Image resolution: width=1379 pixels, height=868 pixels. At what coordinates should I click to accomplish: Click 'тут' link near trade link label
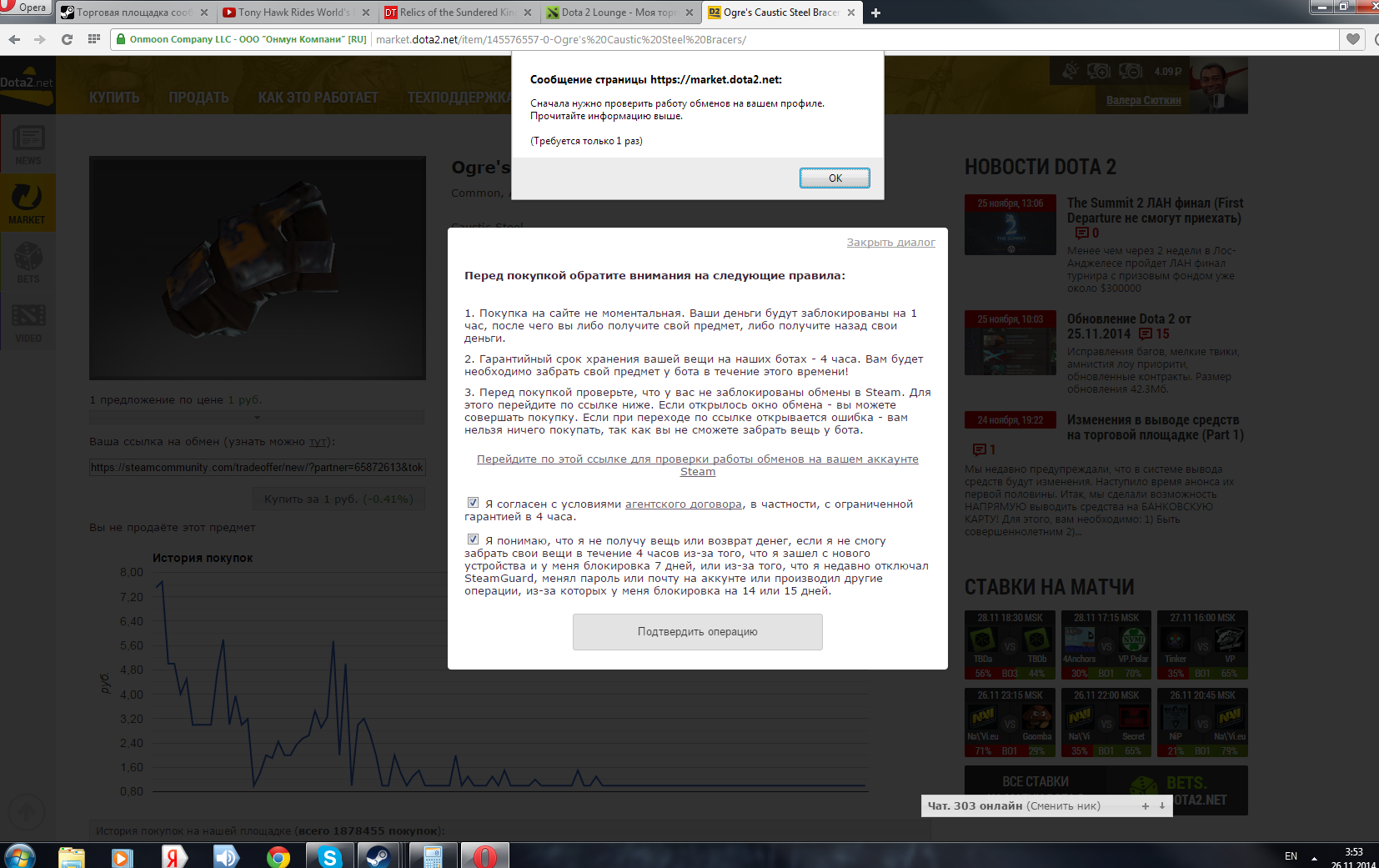(318, 442)
